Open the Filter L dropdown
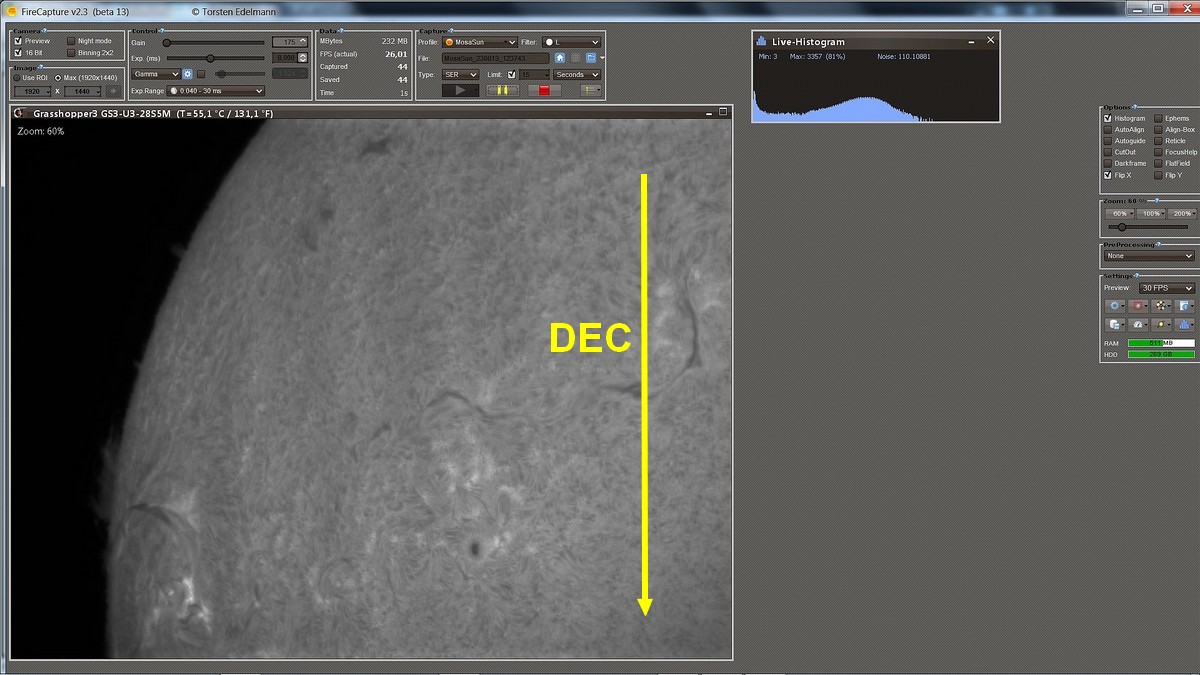This screenshot has width=1200, height=675. [x=572, y=42]
